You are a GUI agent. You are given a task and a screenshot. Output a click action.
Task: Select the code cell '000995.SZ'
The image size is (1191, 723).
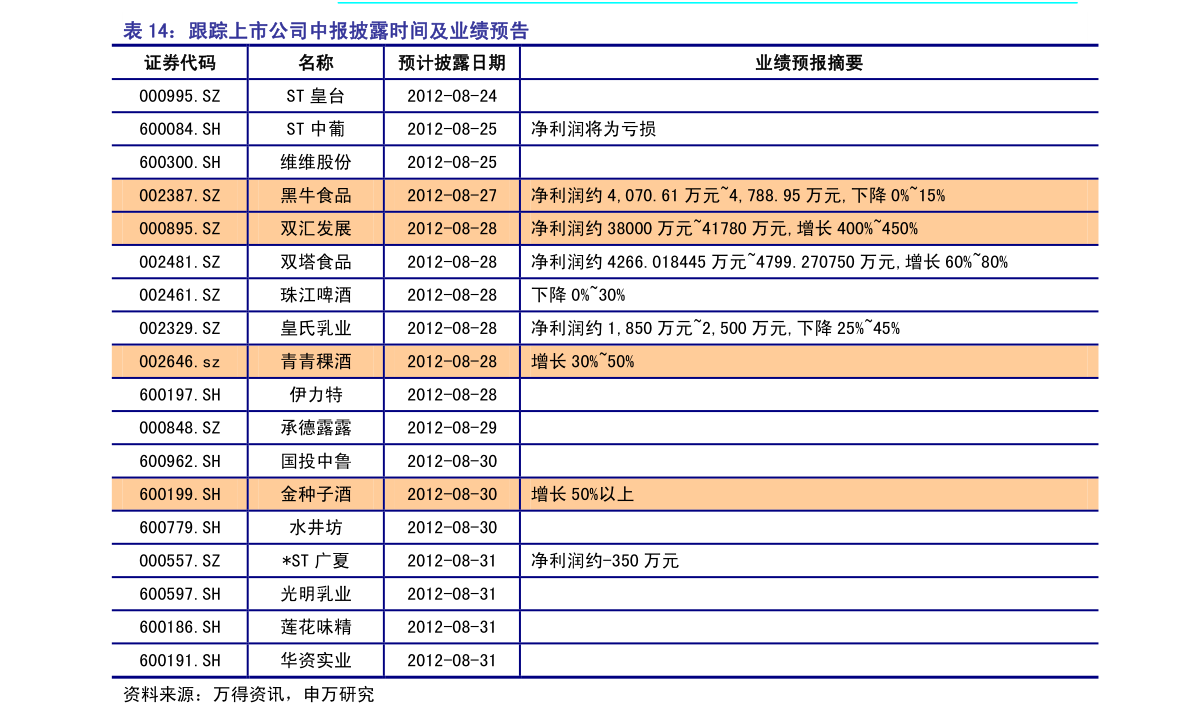click(x=180, y=96)
